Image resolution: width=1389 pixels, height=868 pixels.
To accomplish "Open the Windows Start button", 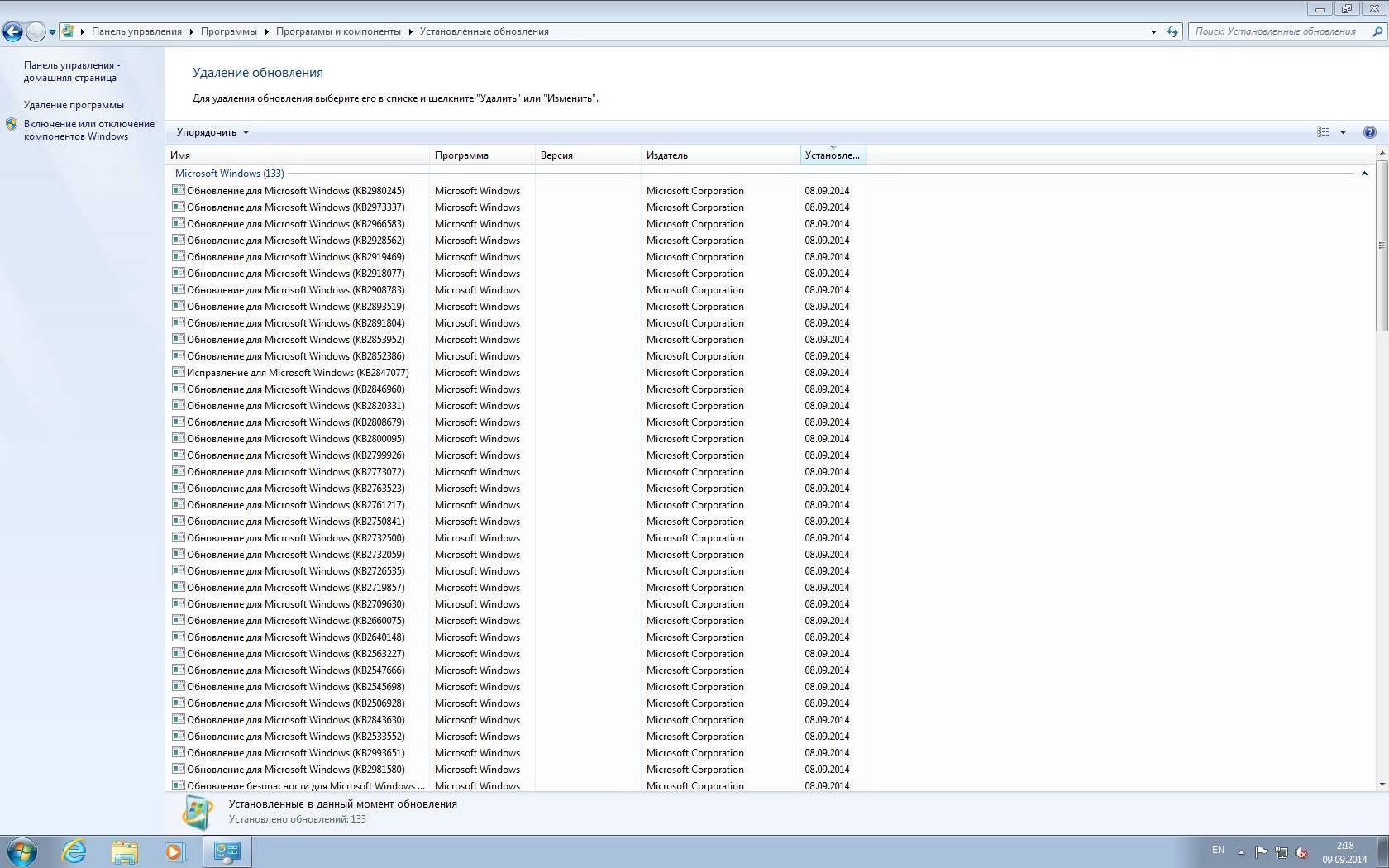I will coord(21,851).
